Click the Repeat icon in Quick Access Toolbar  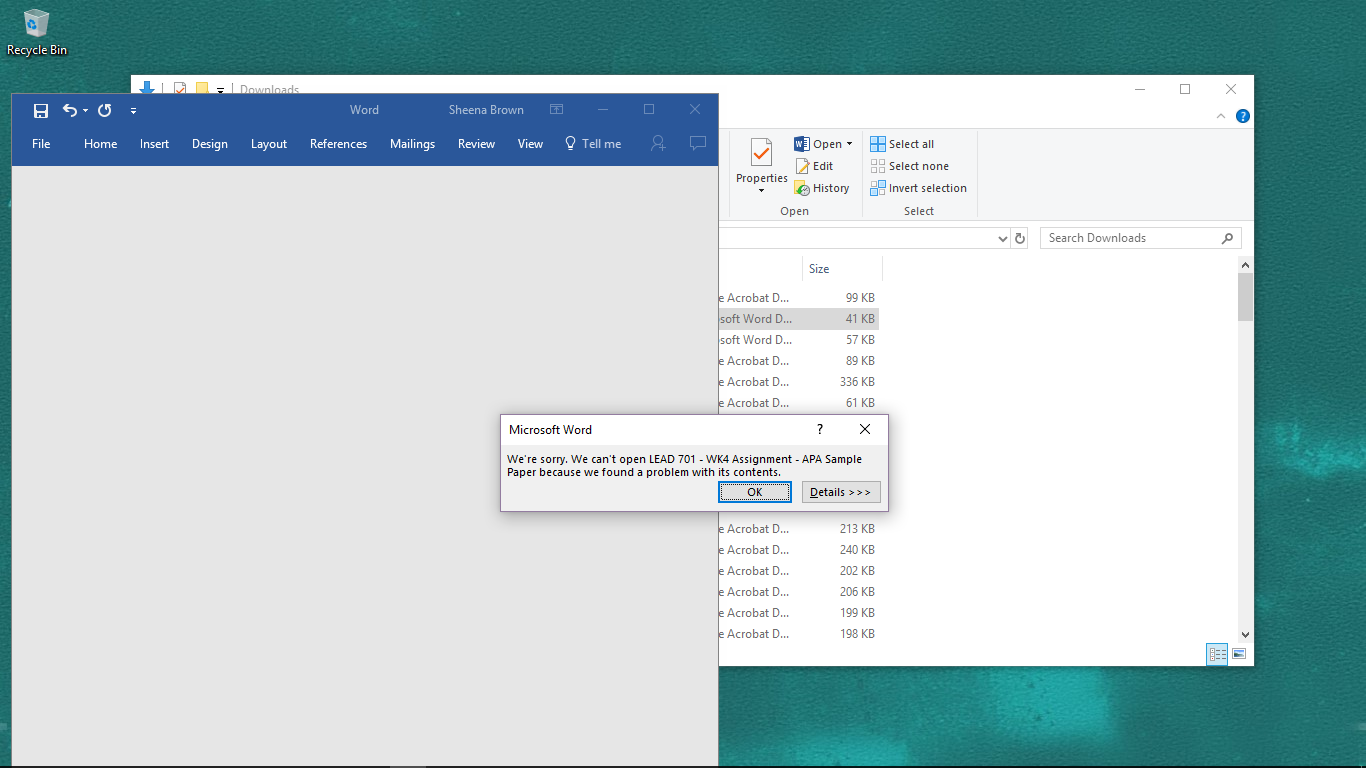[x=105, y=111]
